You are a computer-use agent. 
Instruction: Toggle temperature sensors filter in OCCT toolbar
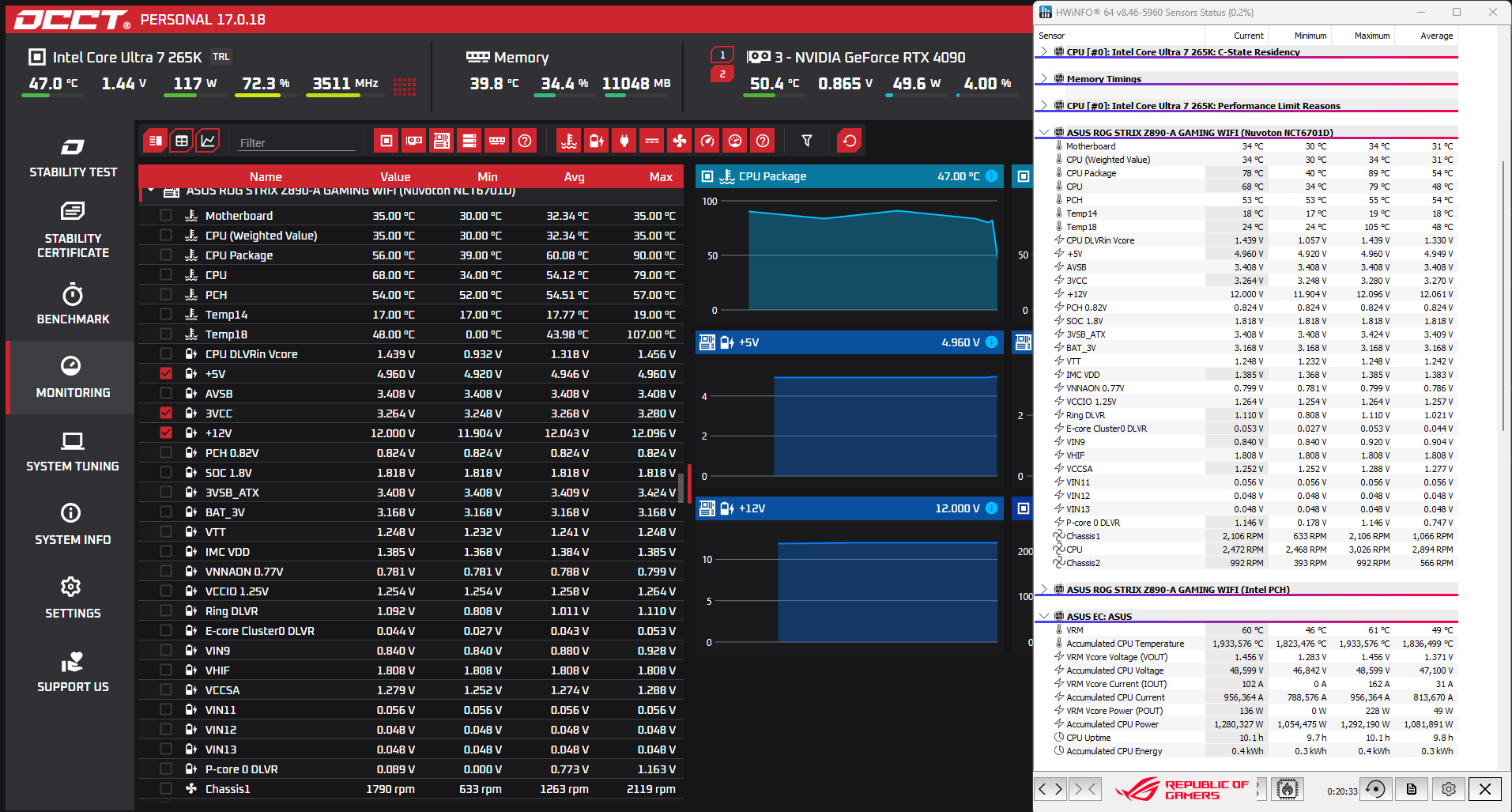[x=569, y=141]
